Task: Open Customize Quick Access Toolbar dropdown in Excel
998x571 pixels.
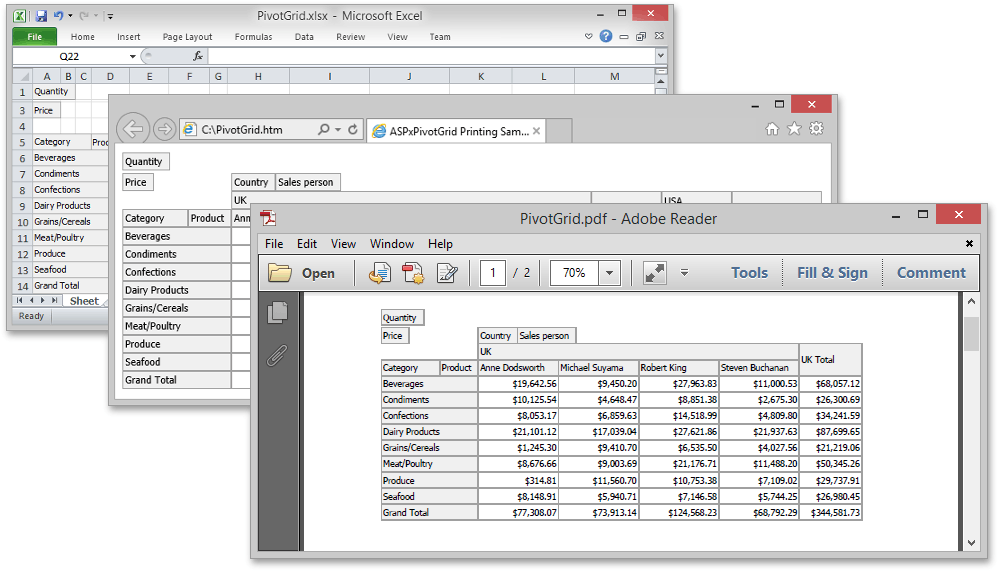Action: [x=110, y=16]
